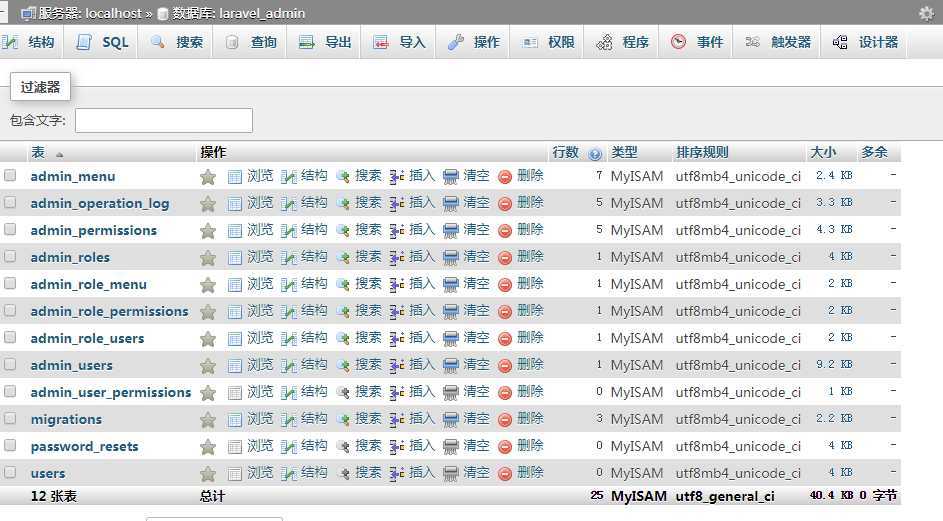Click the search icon in admin_role_menu row

click(x=343, y=285)
